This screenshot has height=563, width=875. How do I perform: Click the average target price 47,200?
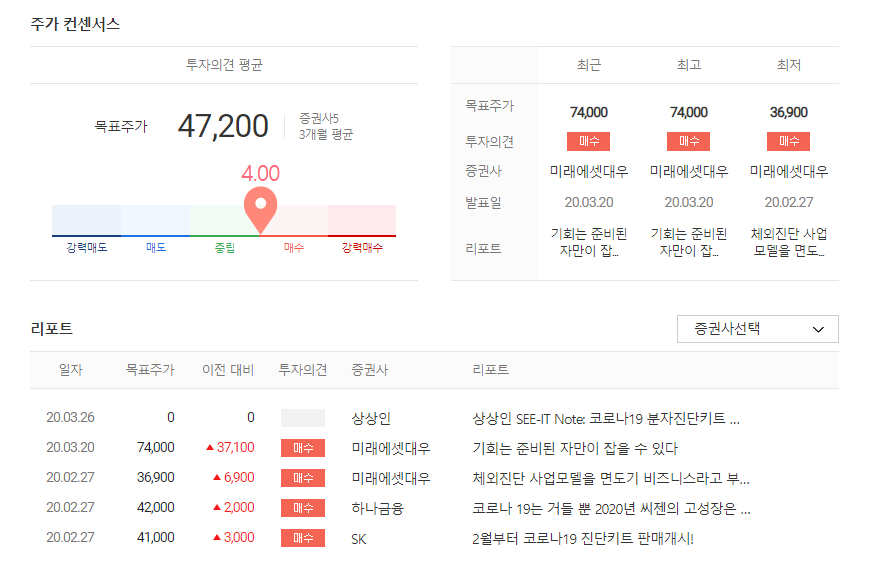point(223,126)
